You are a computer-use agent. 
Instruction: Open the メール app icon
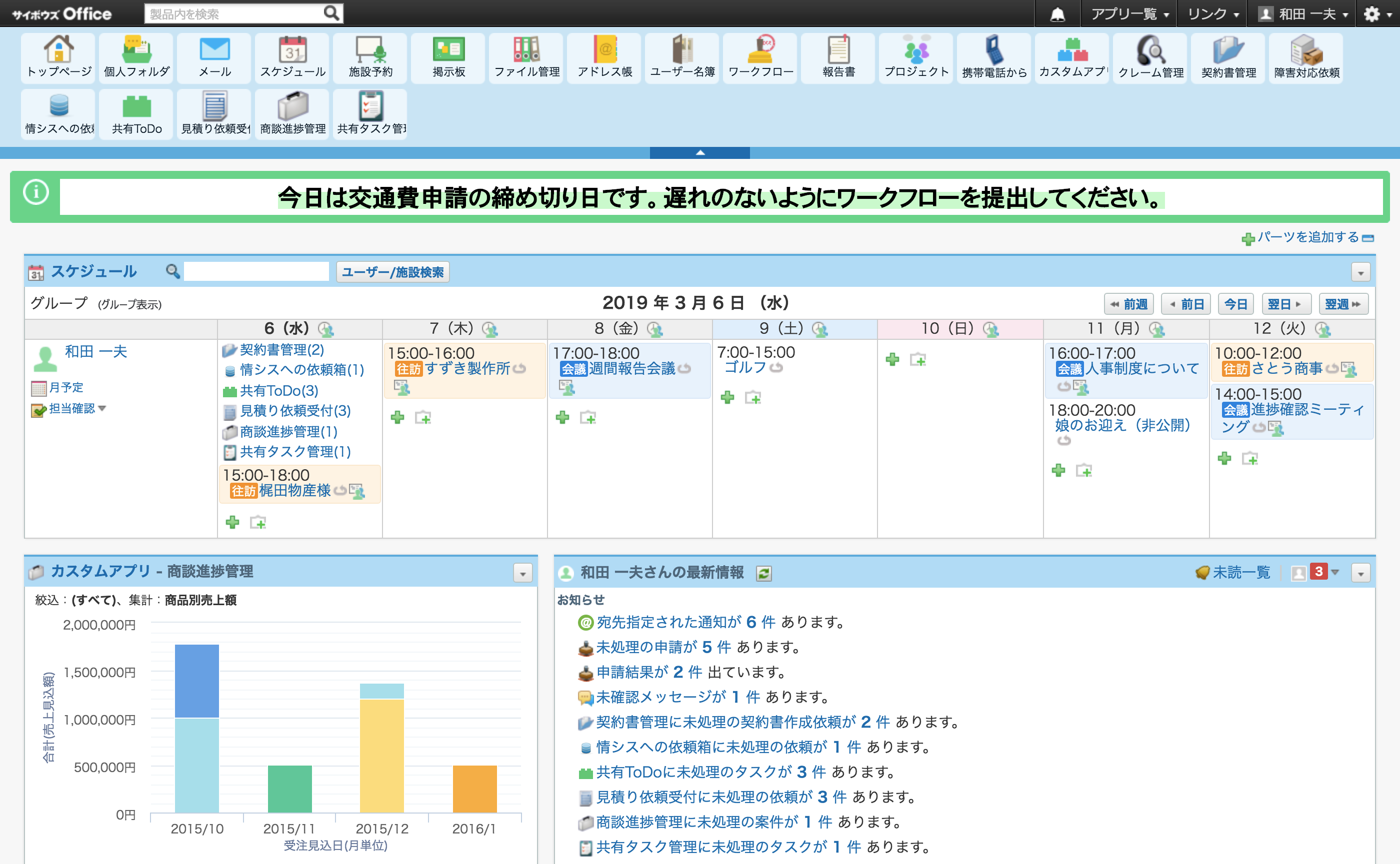(214, 57)
